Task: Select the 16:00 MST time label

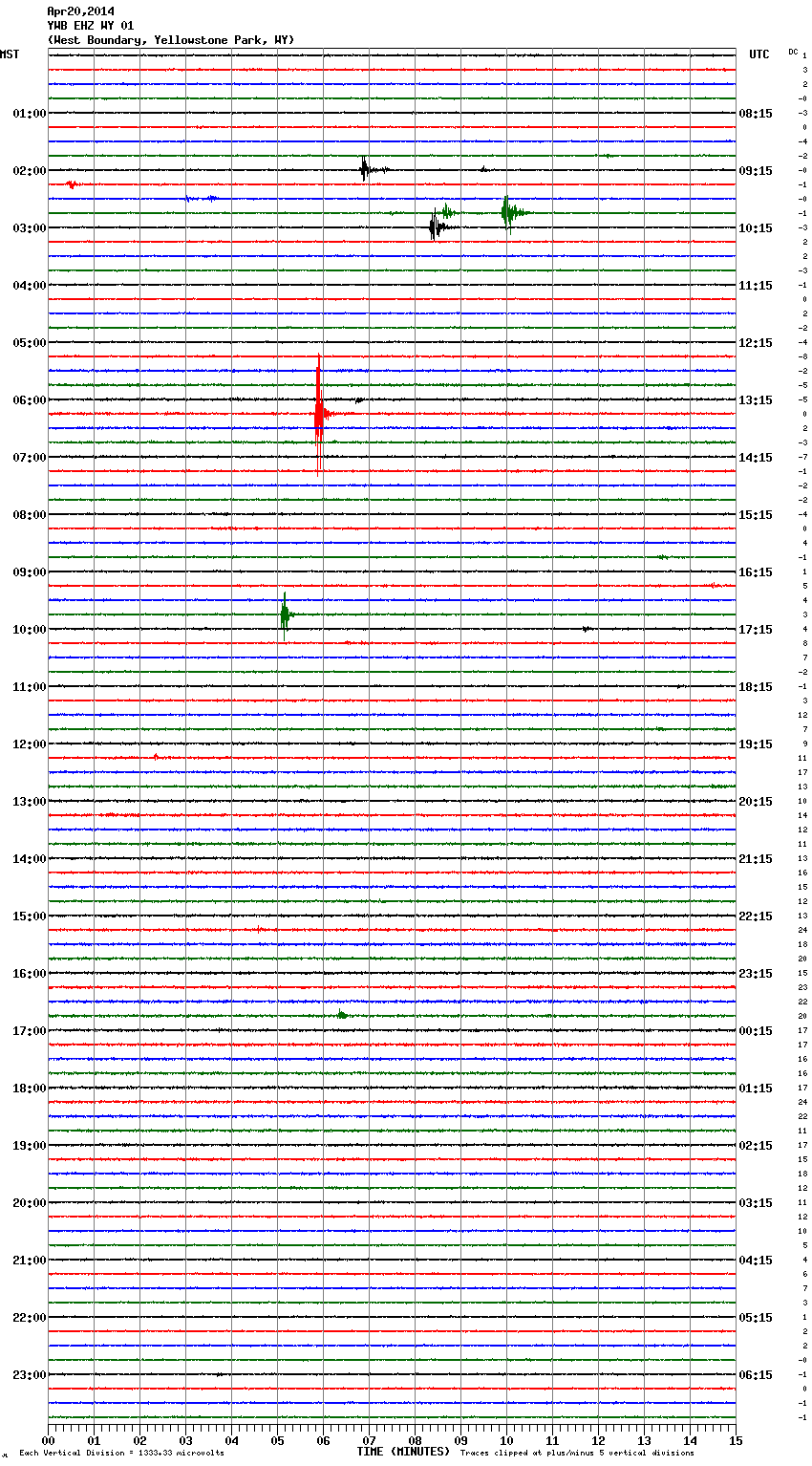Action: [x=30, y=973]
